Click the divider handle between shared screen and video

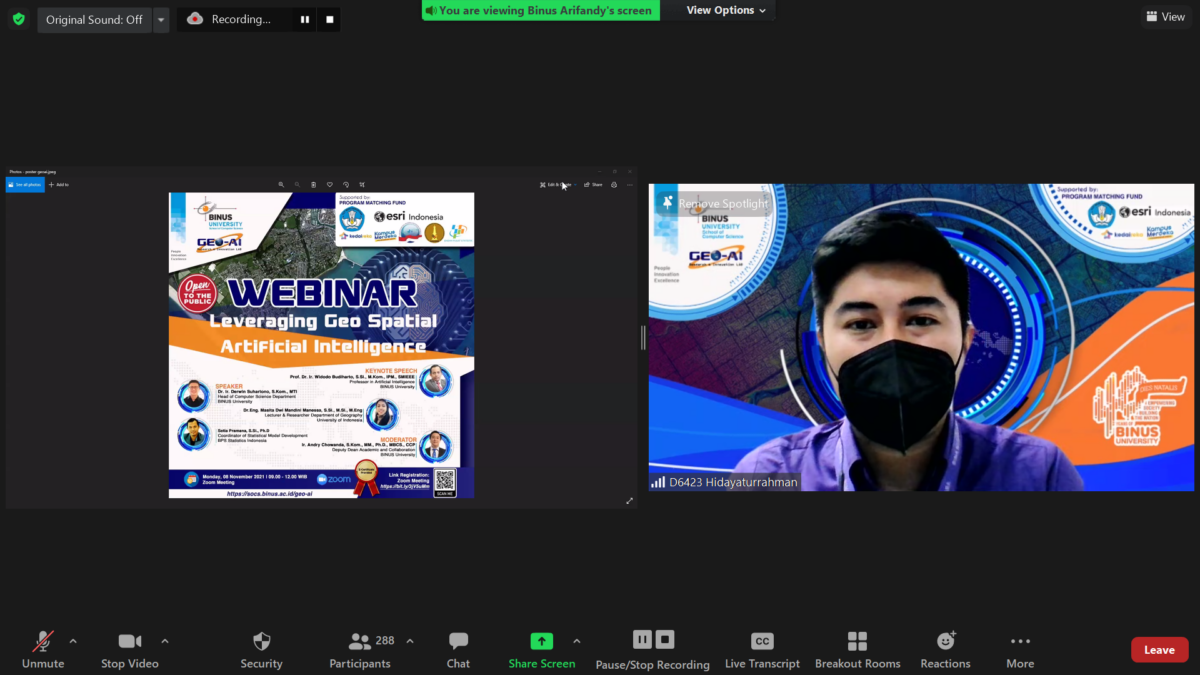[x=643, y=337]
